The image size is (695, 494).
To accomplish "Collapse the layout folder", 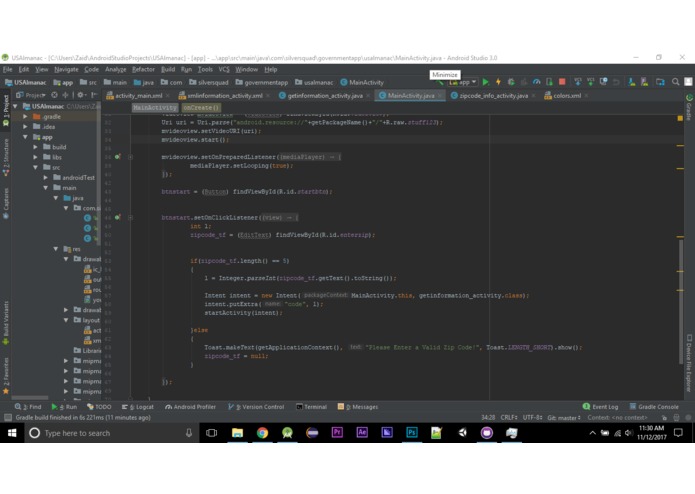I will point(66,320).
